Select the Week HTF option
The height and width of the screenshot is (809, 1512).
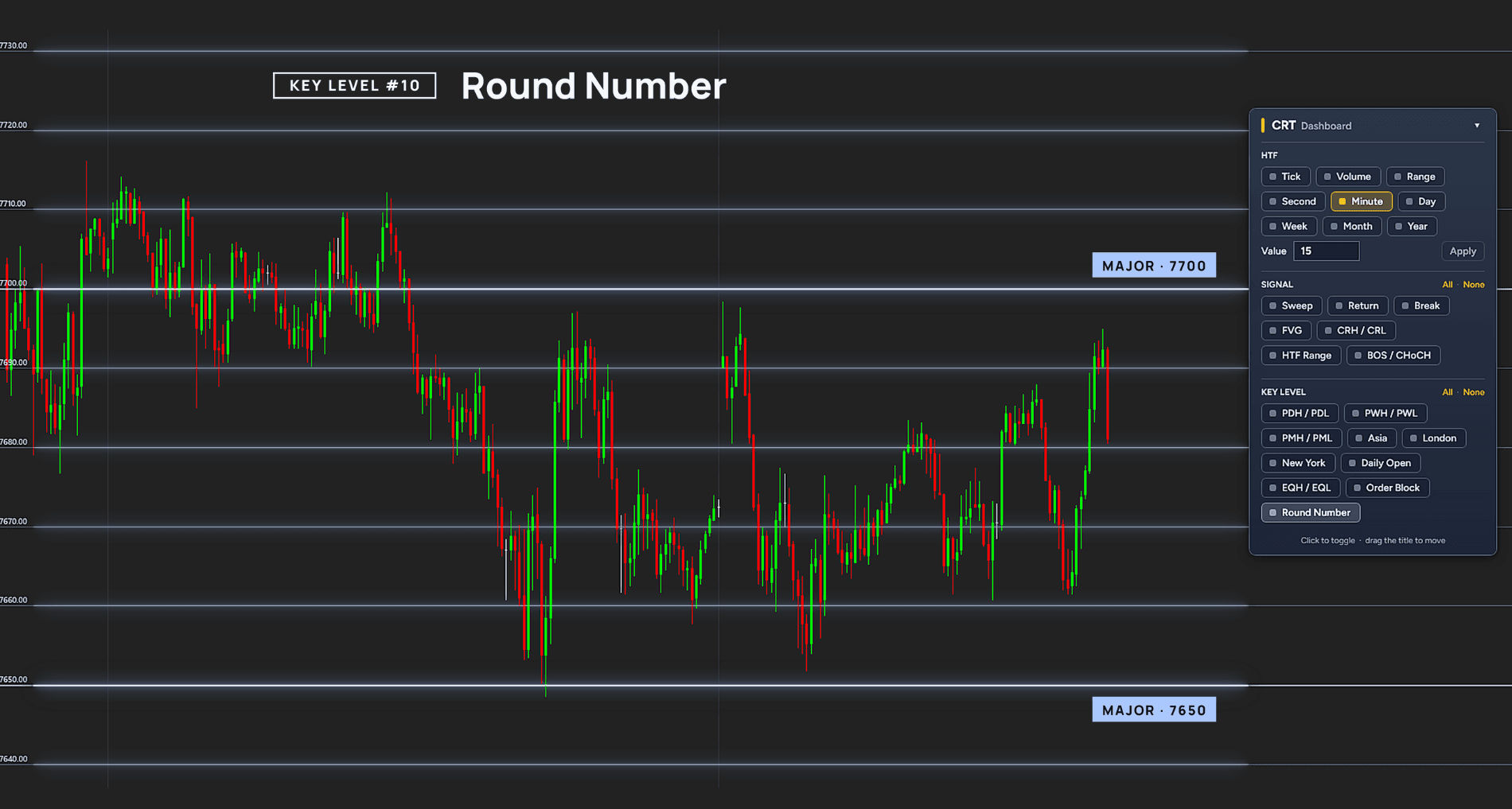[1288, 226]
